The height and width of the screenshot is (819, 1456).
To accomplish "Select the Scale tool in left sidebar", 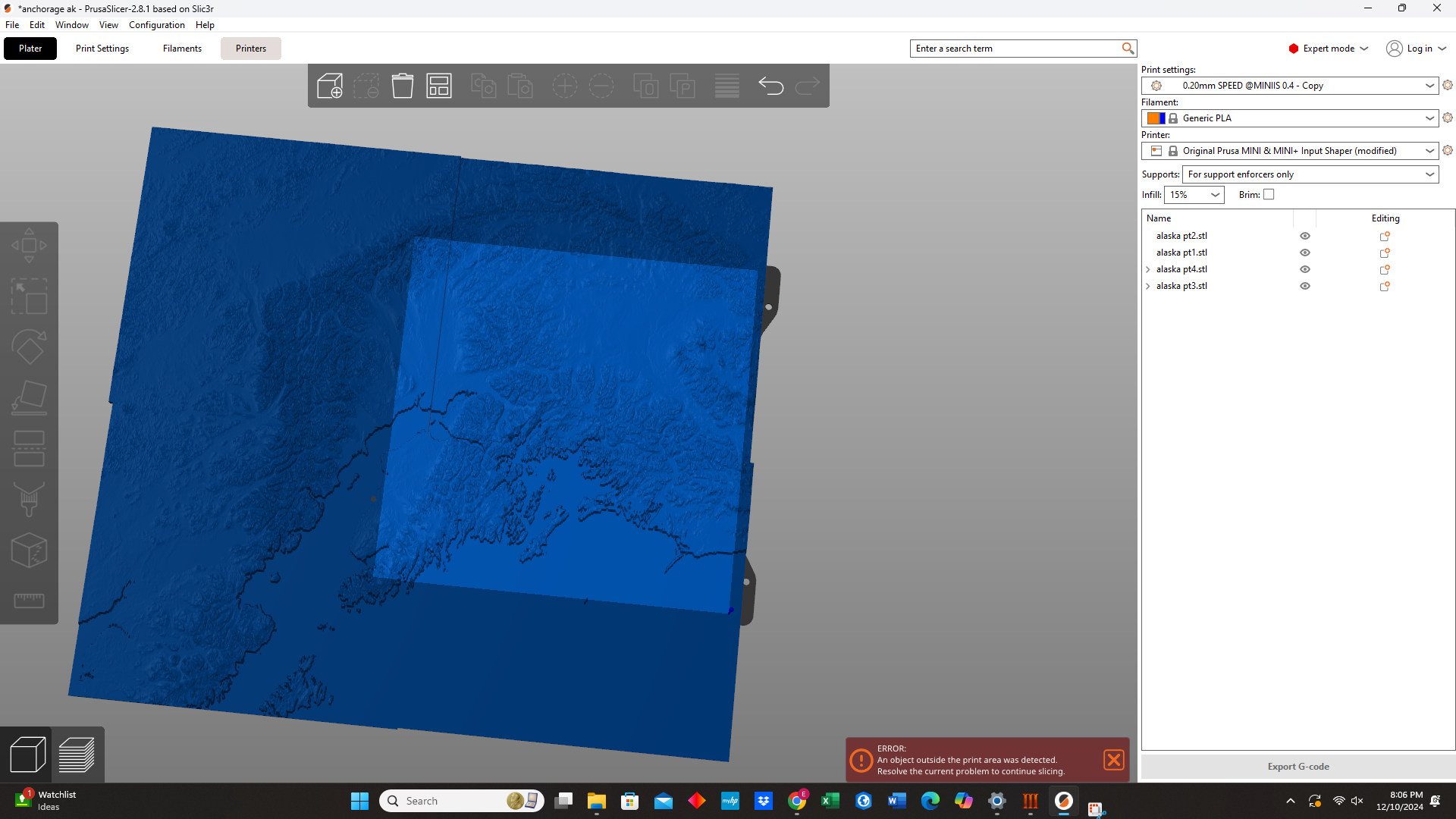I will pos(29,297).
